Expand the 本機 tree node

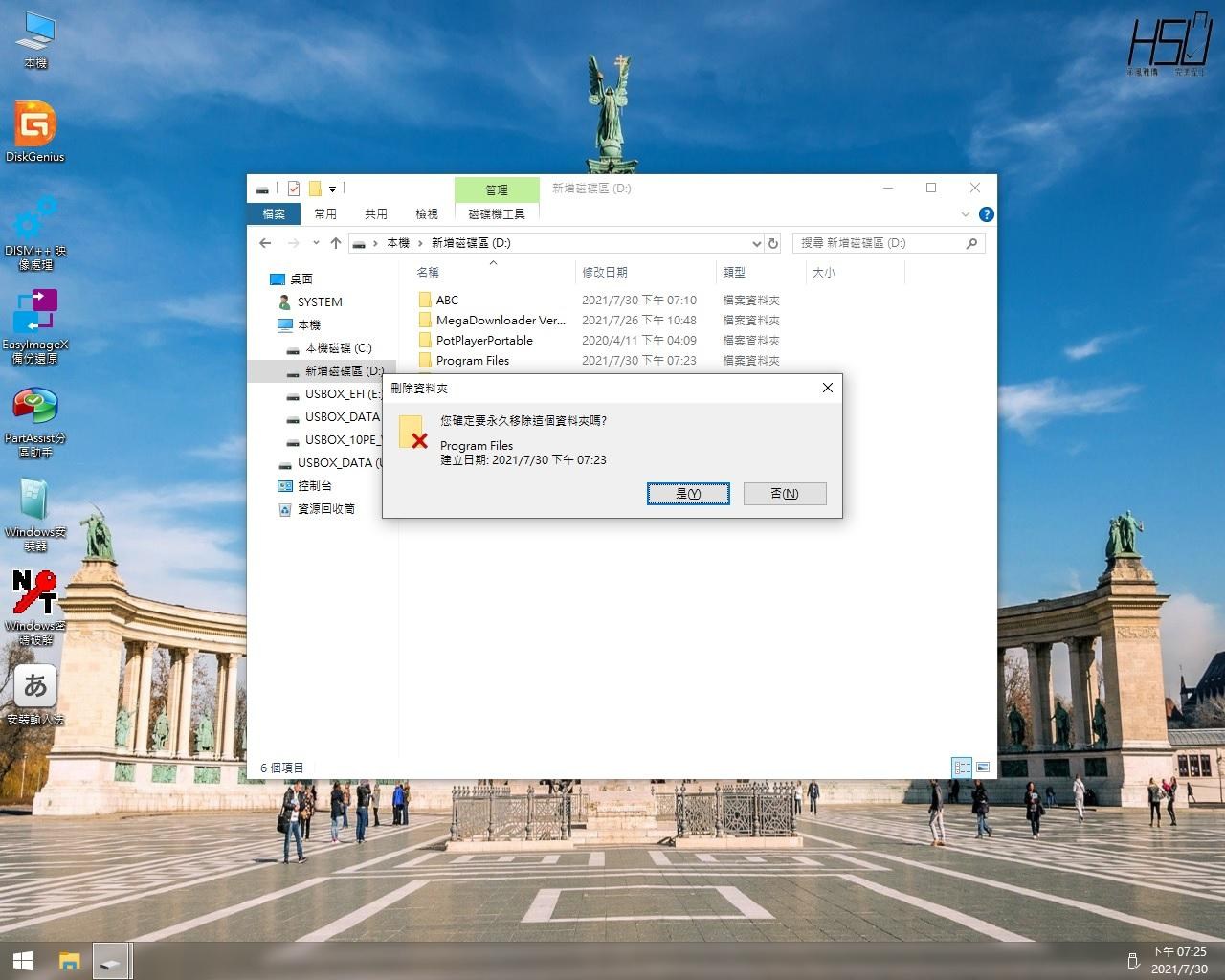pyautogui.click(x=271, y=324)
